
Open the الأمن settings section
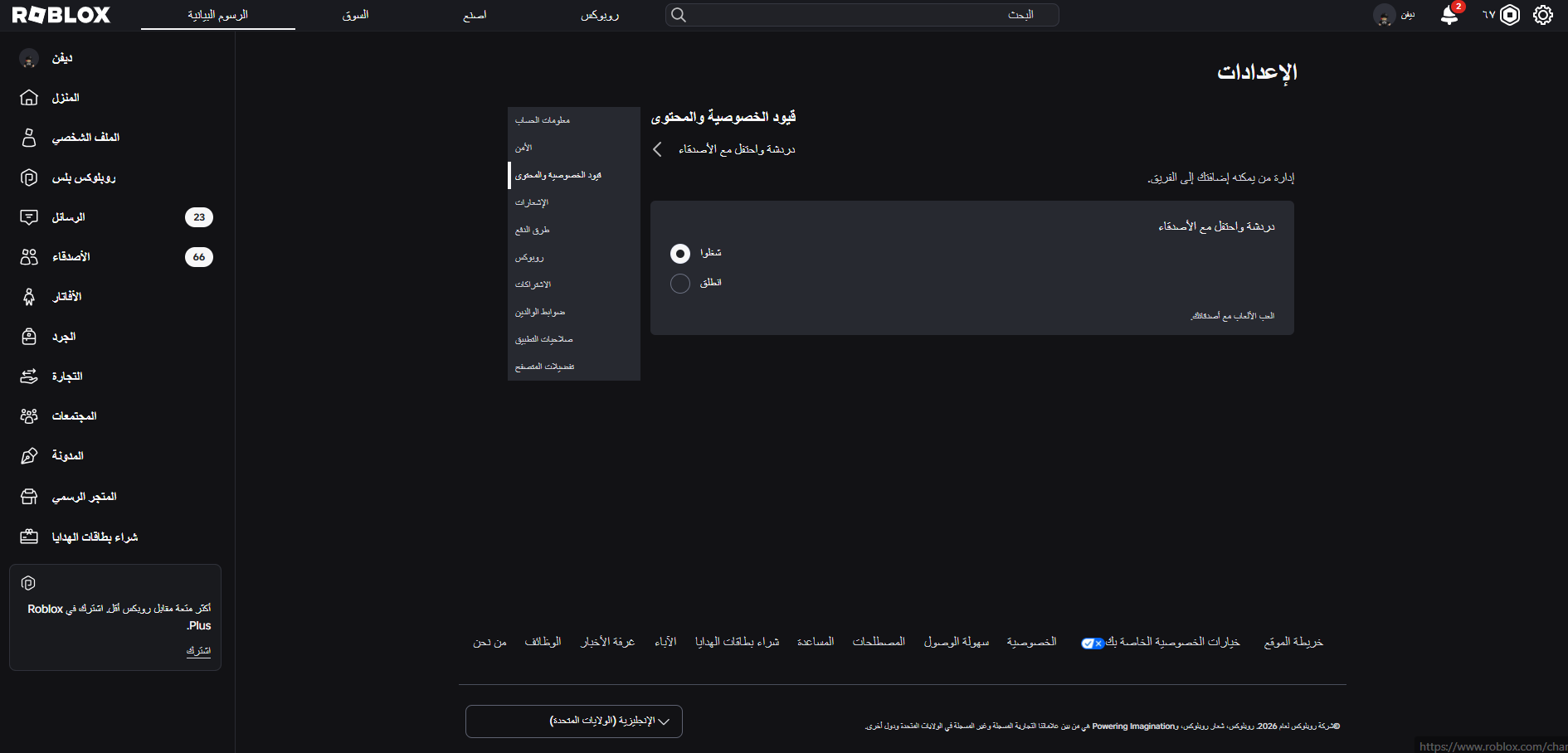coord(574,148)
